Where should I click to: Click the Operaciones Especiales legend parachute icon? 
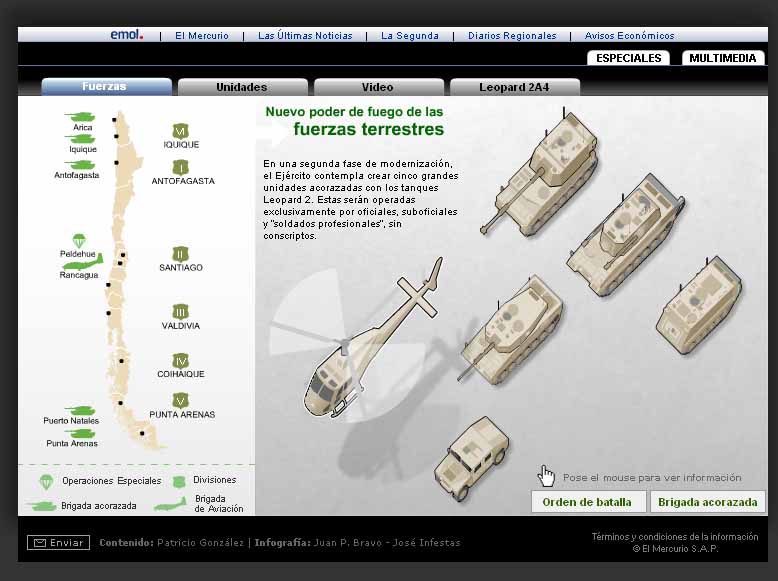tap(46, 481)
